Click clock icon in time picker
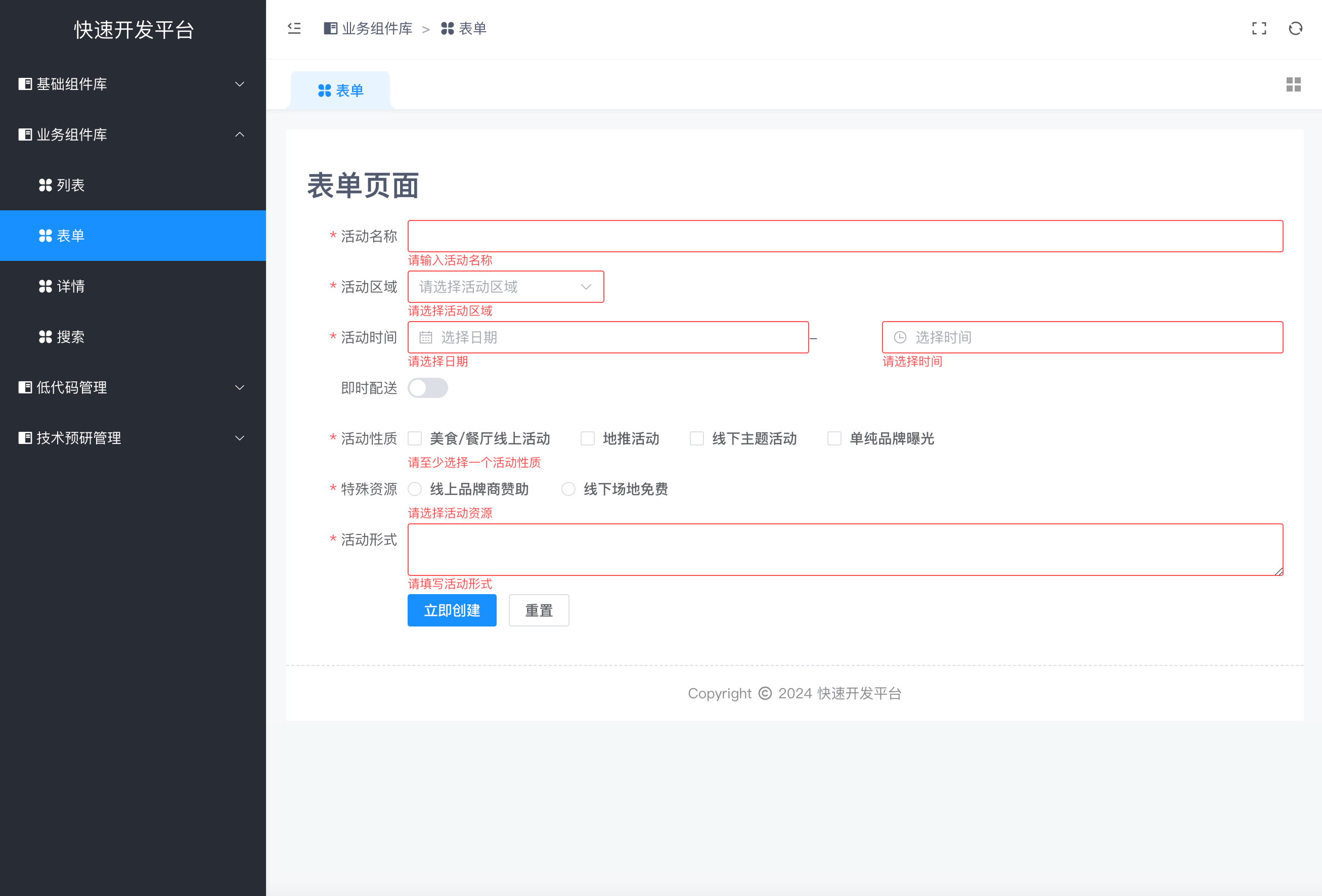This screenshot has height=896, width=1322. point(900,337)
